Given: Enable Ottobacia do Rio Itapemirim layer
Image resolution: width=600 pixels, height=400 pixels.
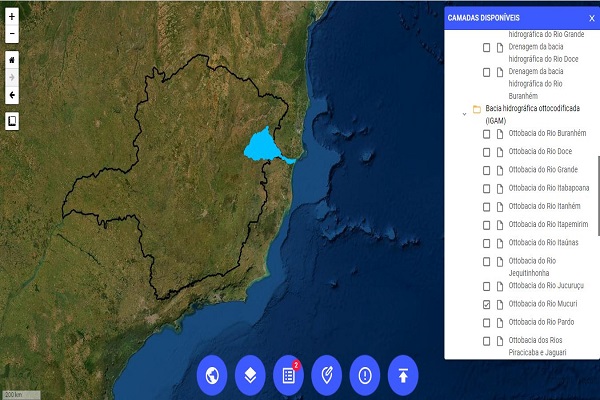Looking at the screenshot, I should (486, 225).
